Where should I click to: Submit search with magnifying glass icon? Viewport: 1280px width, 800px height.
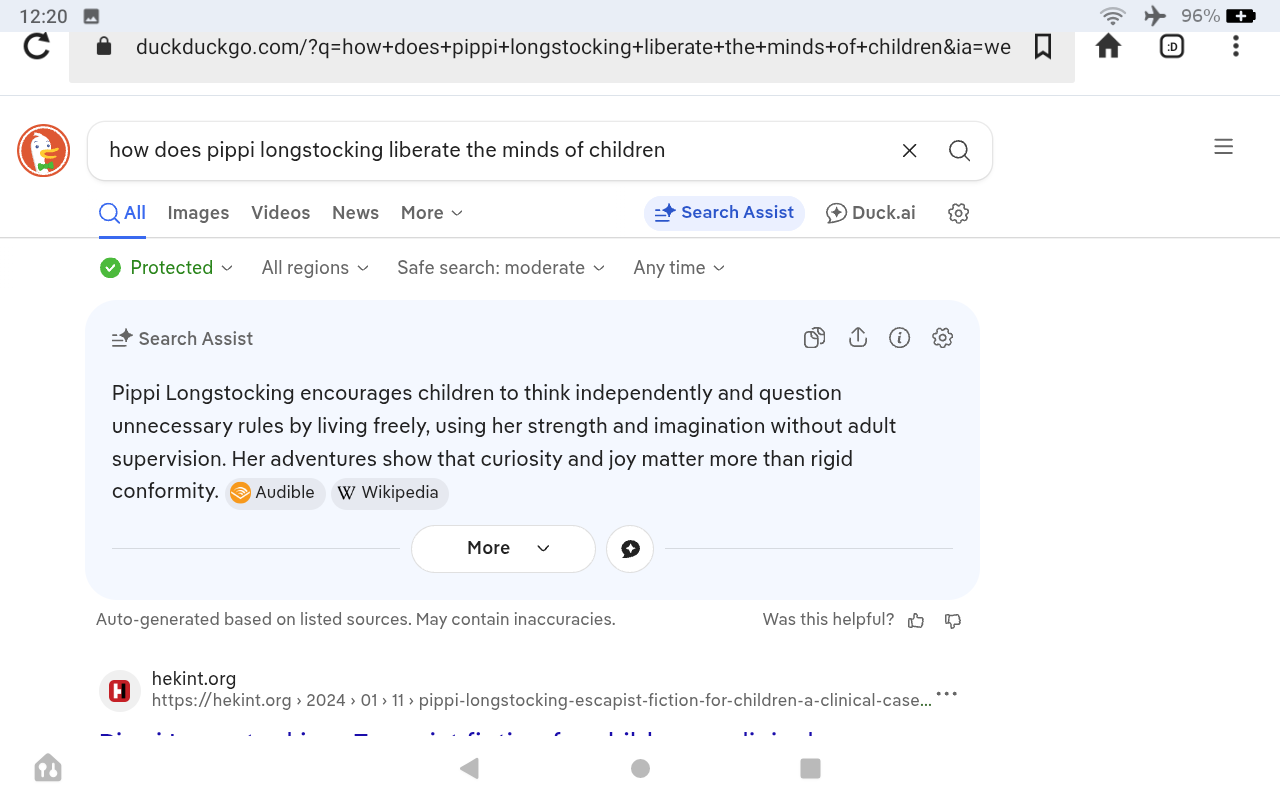click(x=959, y=151)
